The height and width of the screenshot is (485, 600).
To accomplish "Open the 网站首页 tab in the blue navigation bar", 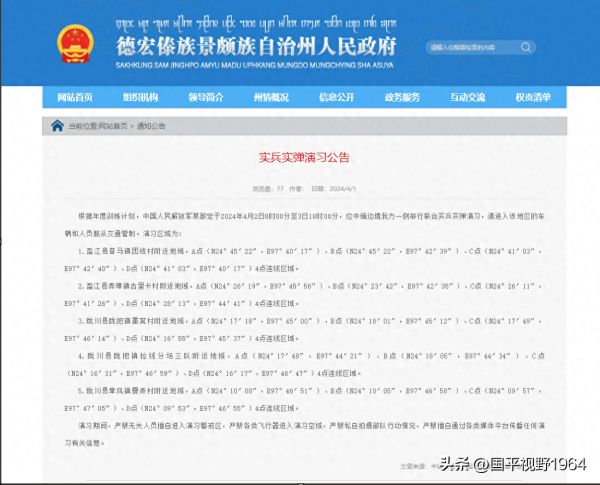I will 75,97.
